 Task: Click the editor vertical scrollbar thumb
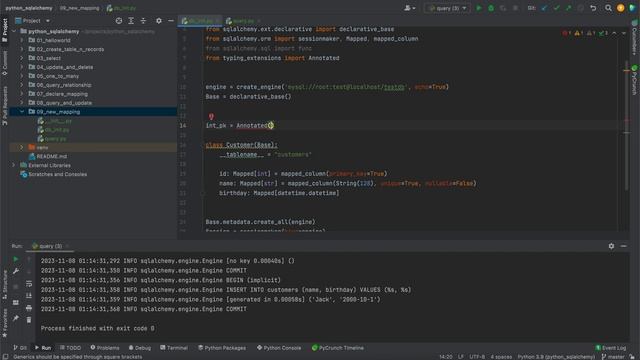coord(627,125)
